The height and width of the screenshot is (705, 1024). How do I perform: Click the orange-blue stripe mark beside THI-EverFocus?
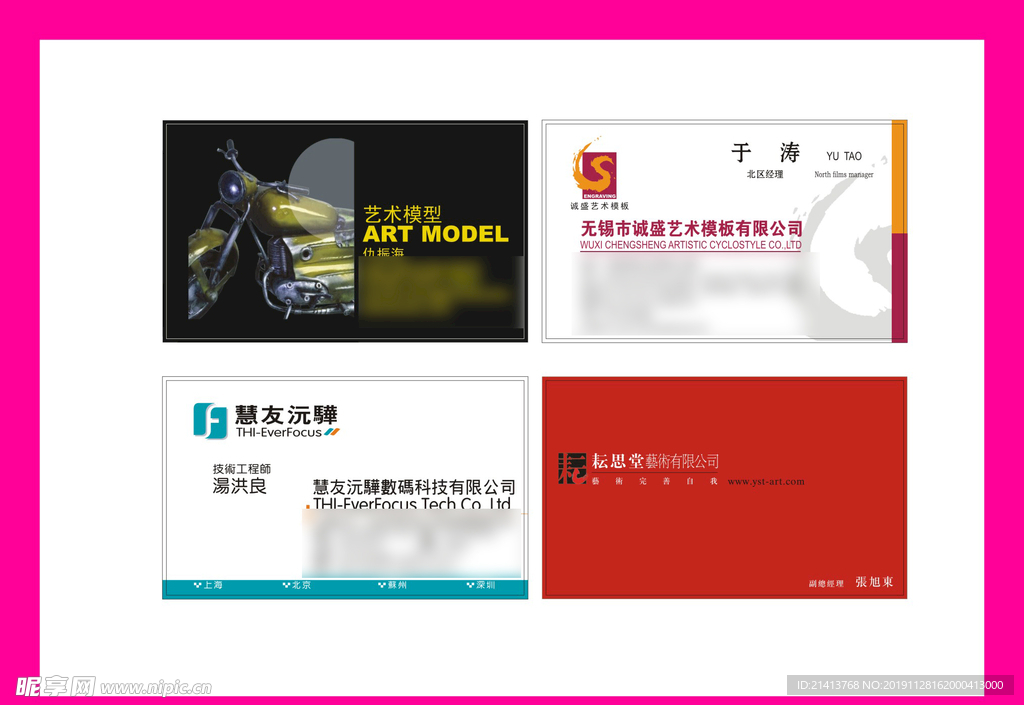point(333,432)
